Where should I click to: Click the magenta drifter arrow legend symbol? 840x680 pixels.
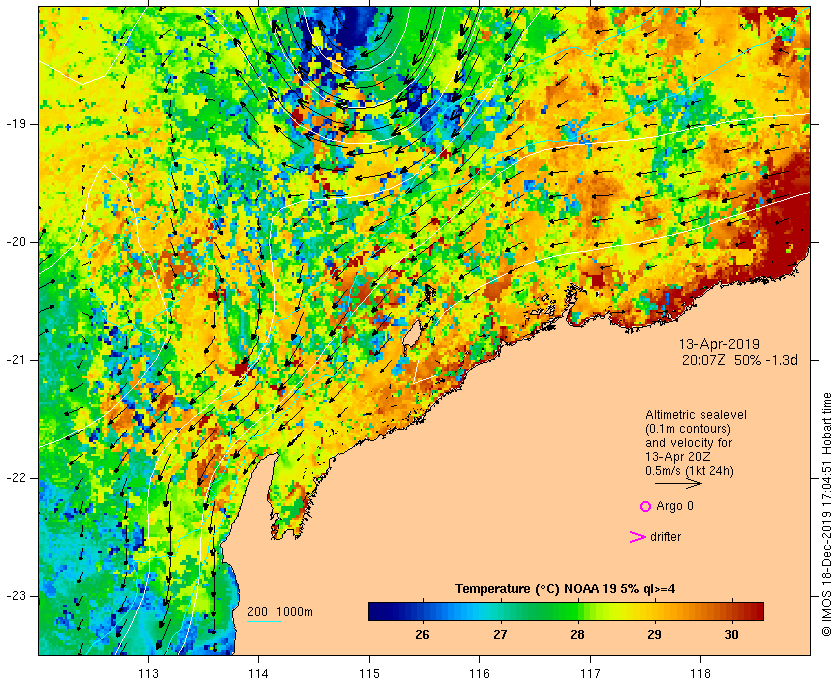638,537
